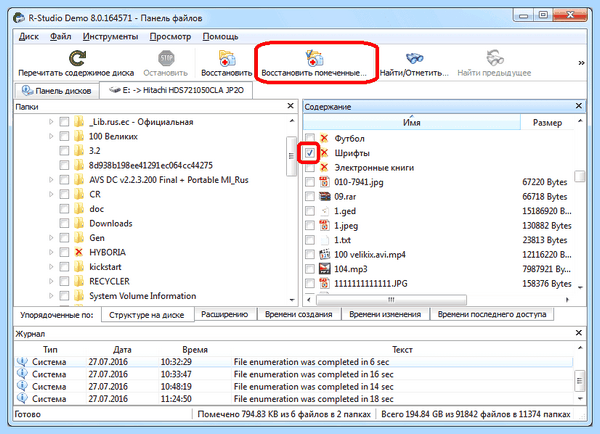Check the 1.txt file checkbox
This screenshot has width=600, height=434.
pyautogui.click(x=310, y=240)
